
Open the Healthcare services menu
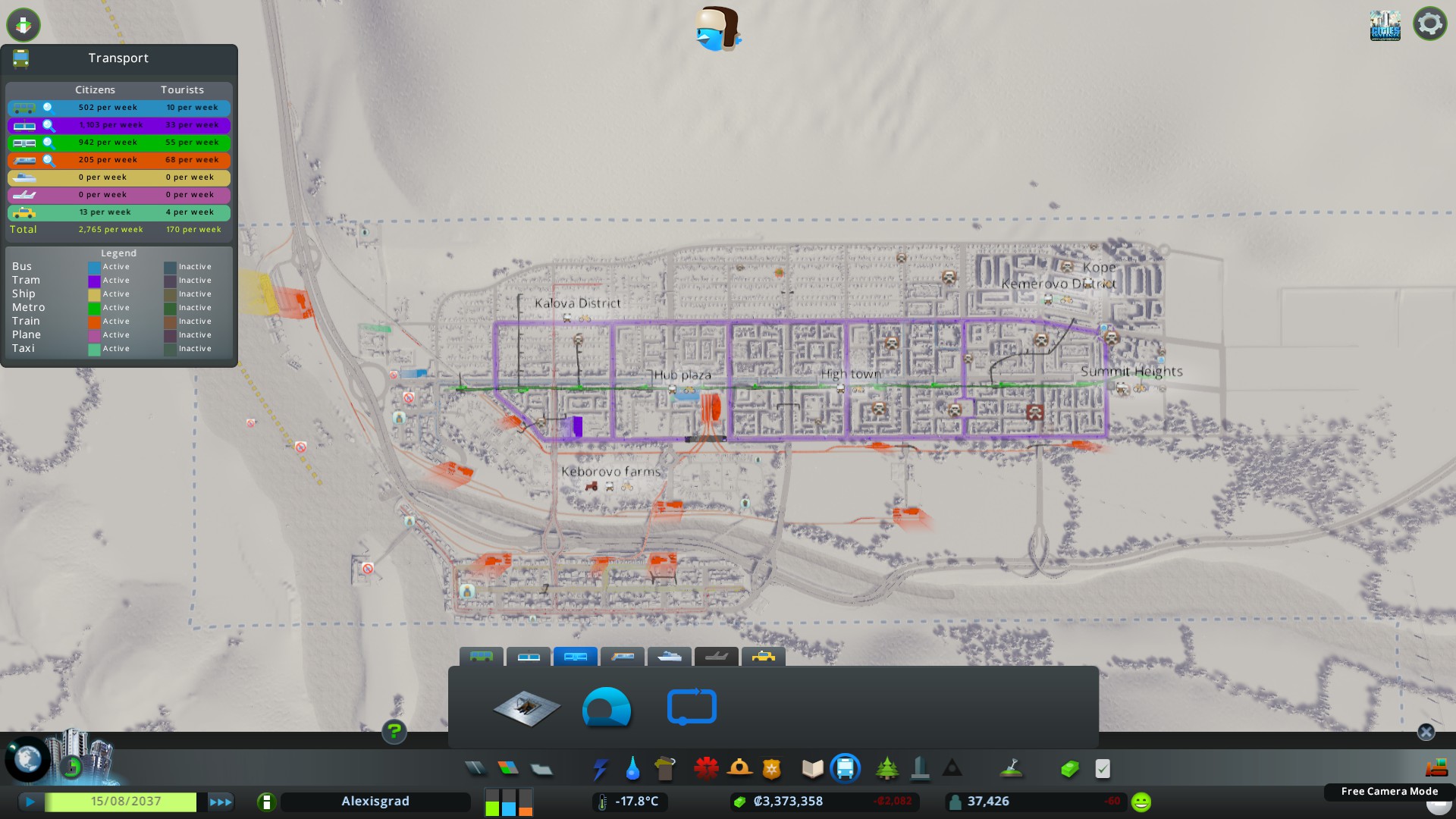706,769
